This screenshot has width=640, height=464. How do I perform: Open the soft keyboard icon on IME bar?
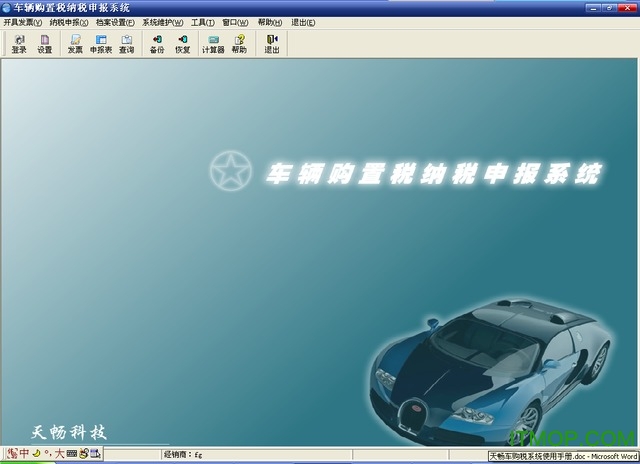click(72, 453)
